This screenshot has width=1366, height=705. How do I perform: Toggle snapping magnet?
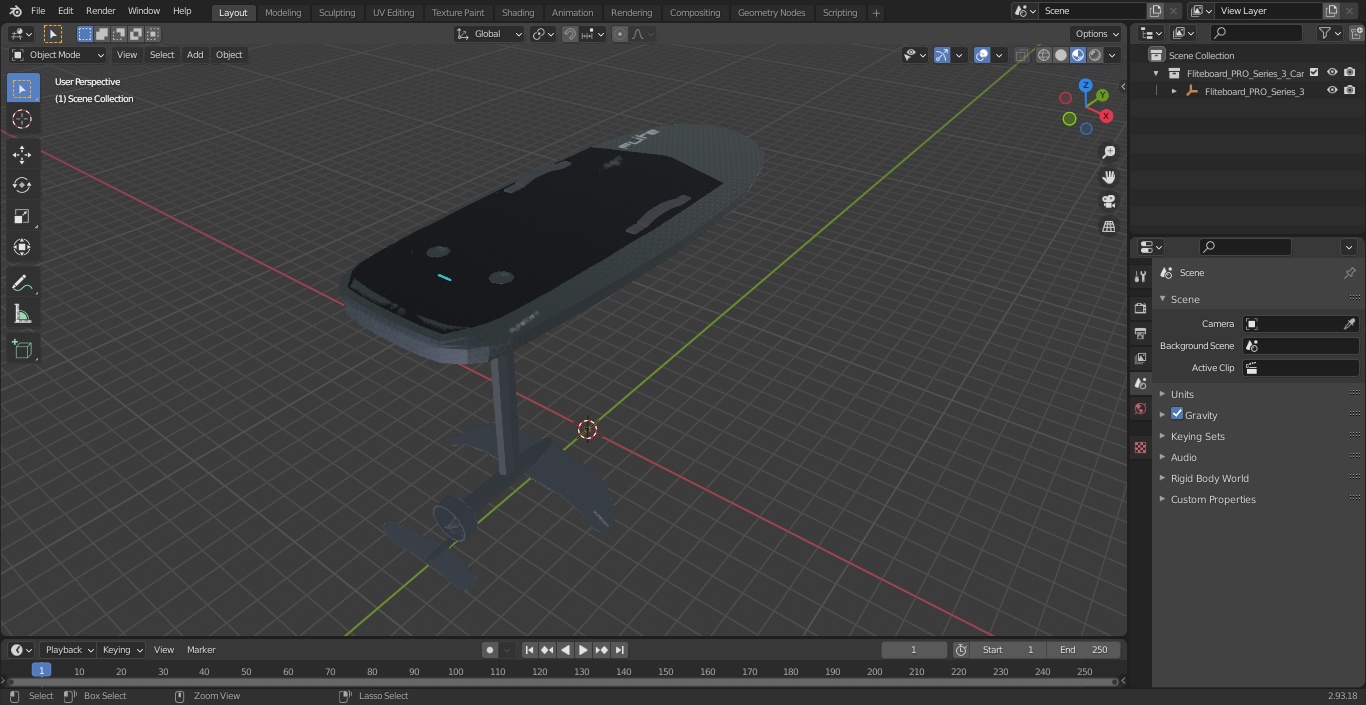tap(570, 34)
